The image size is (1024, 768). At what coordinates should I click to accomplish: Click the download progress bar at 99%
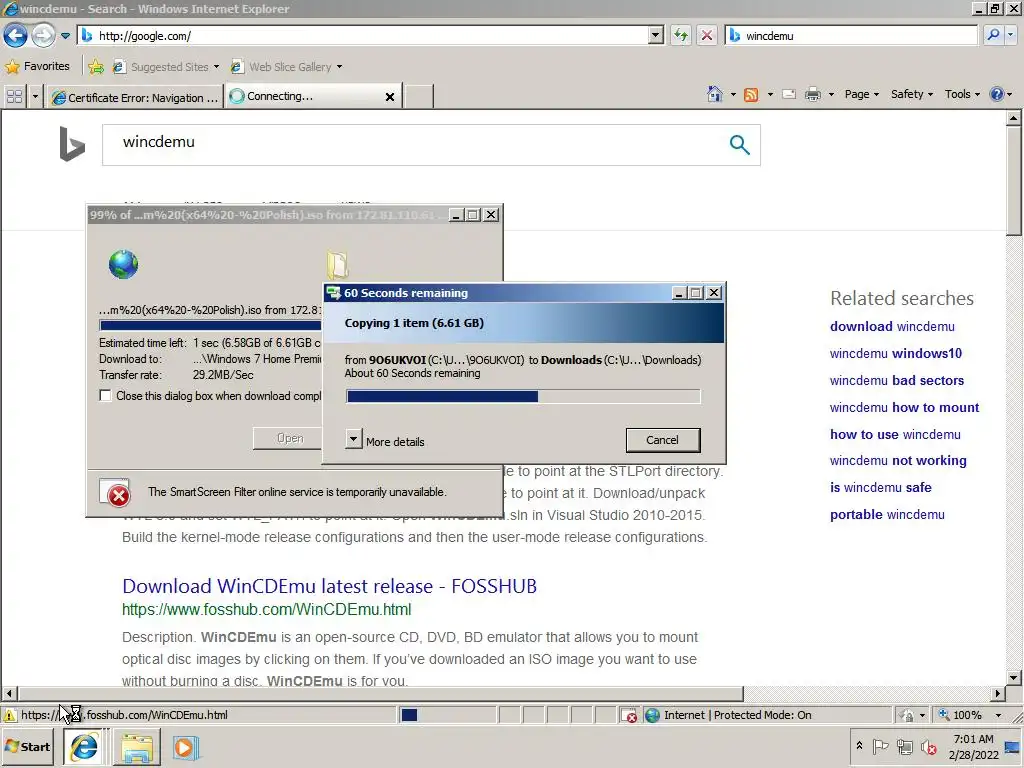point(210,325)
